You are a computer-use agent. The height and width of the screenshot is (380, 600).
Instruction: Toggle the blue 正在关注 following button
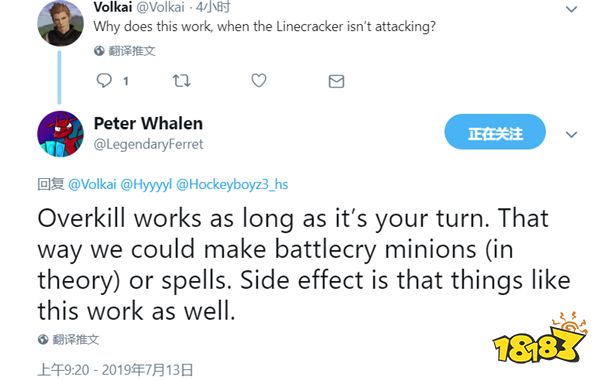click(x=495, y=132)
